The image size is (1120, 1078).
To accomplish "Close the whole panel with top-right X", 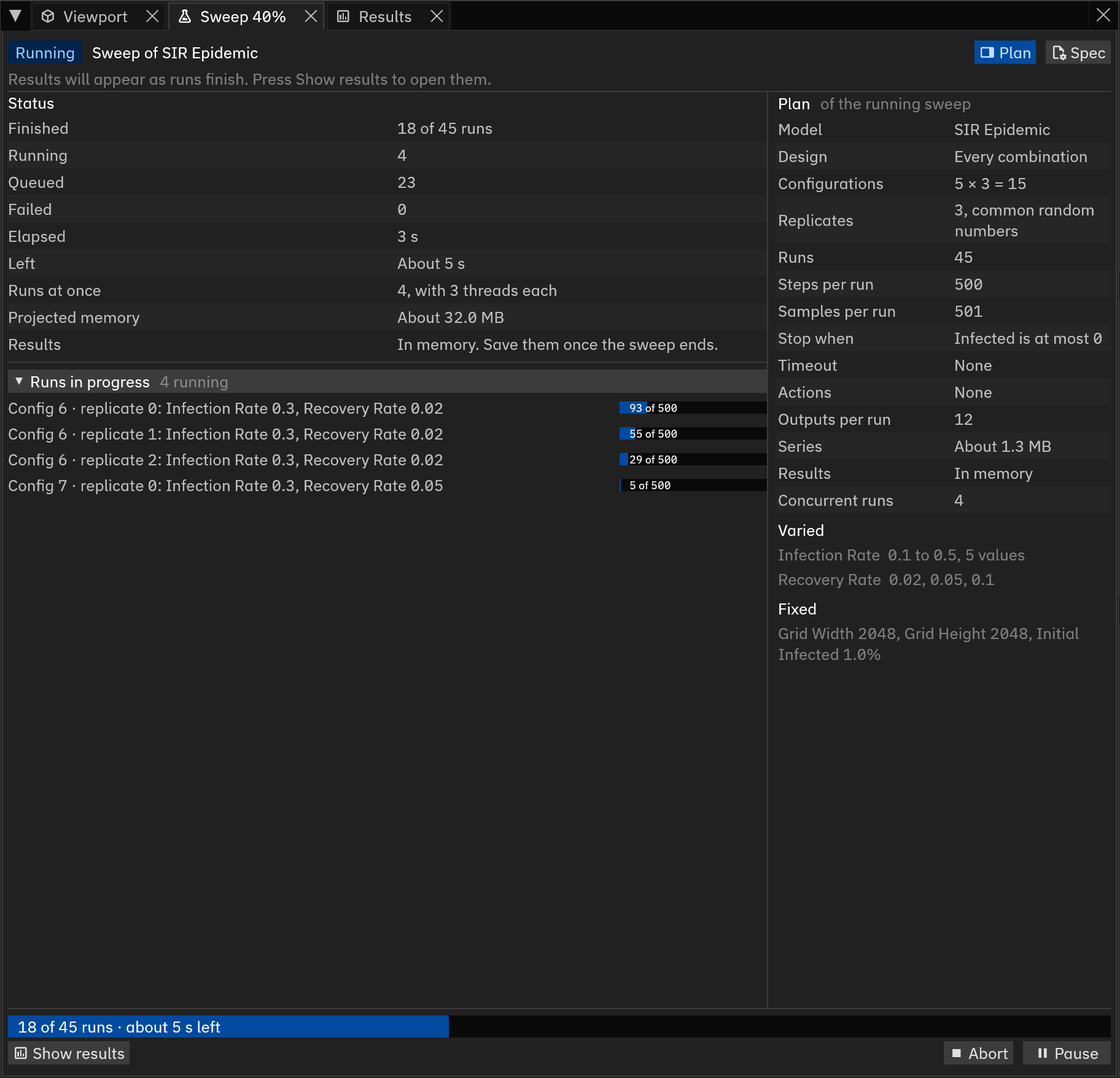I will click(x=1103, y=15).
